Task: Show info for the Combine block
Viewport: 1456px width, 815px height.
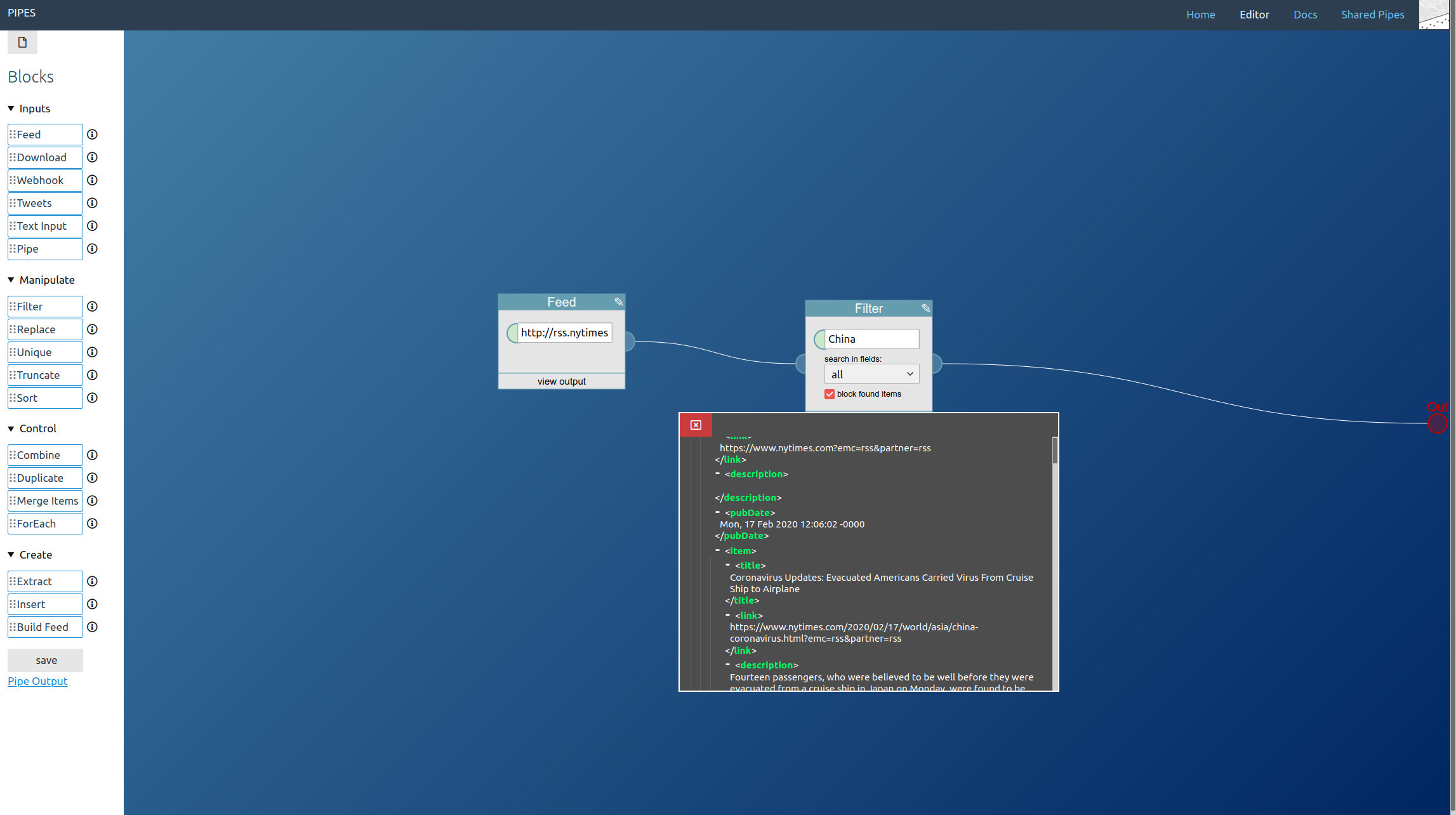Action: [x=92, y=455]
